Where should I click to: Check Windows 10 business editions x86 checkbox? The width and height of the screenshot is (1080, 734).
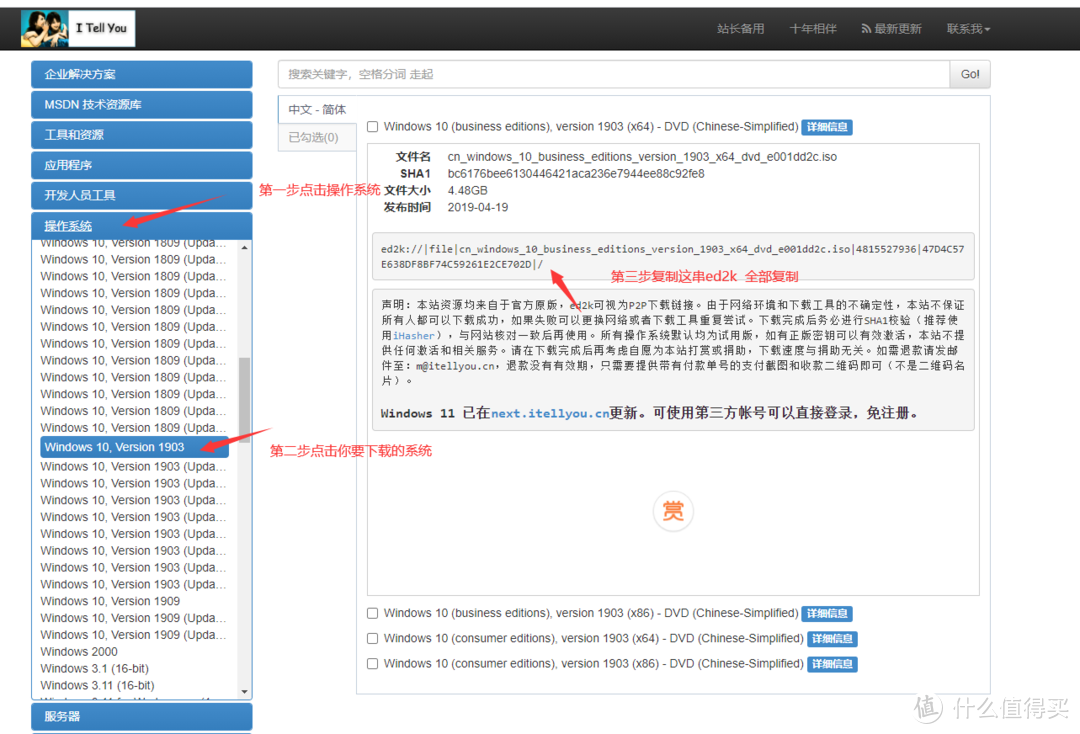pos(373,614)
